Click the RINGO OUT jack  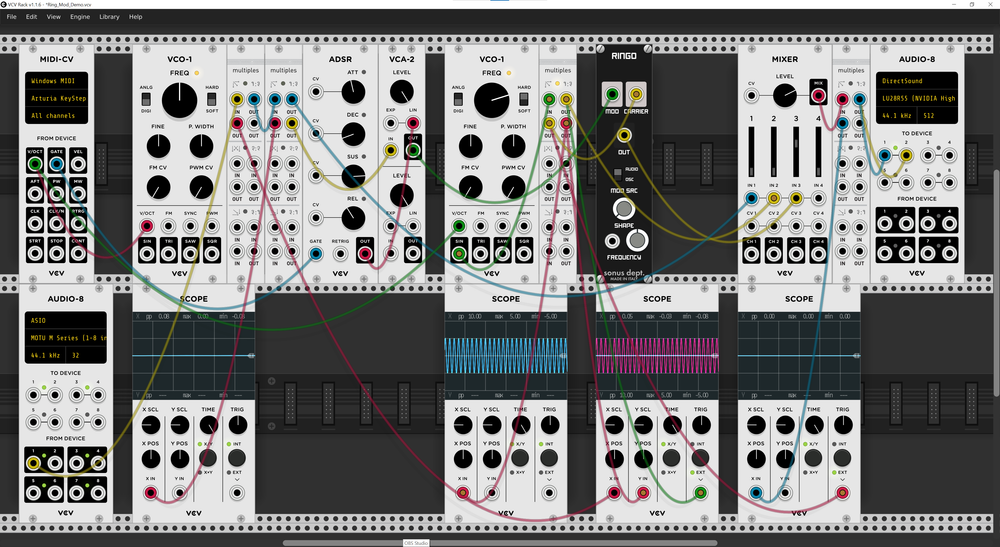point(624,135)
